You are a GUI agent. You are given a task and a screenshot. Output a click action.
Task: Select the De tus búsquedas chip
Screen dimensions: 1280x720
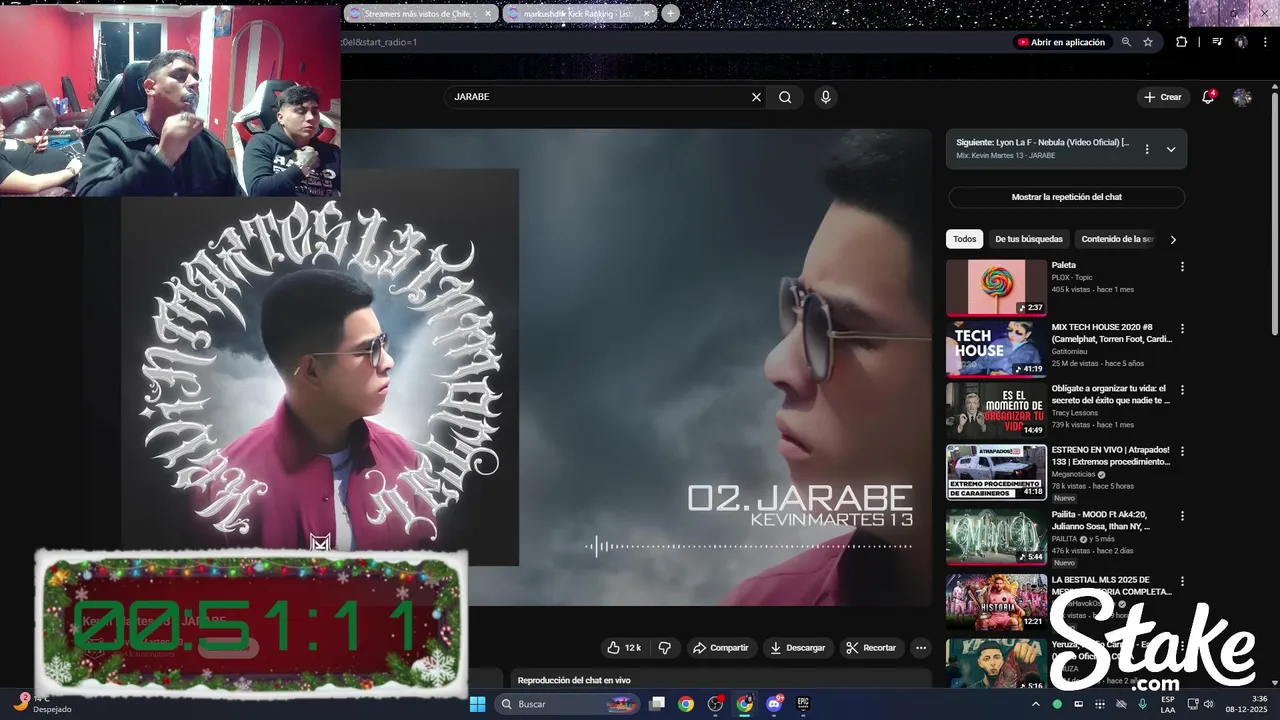1029,239
